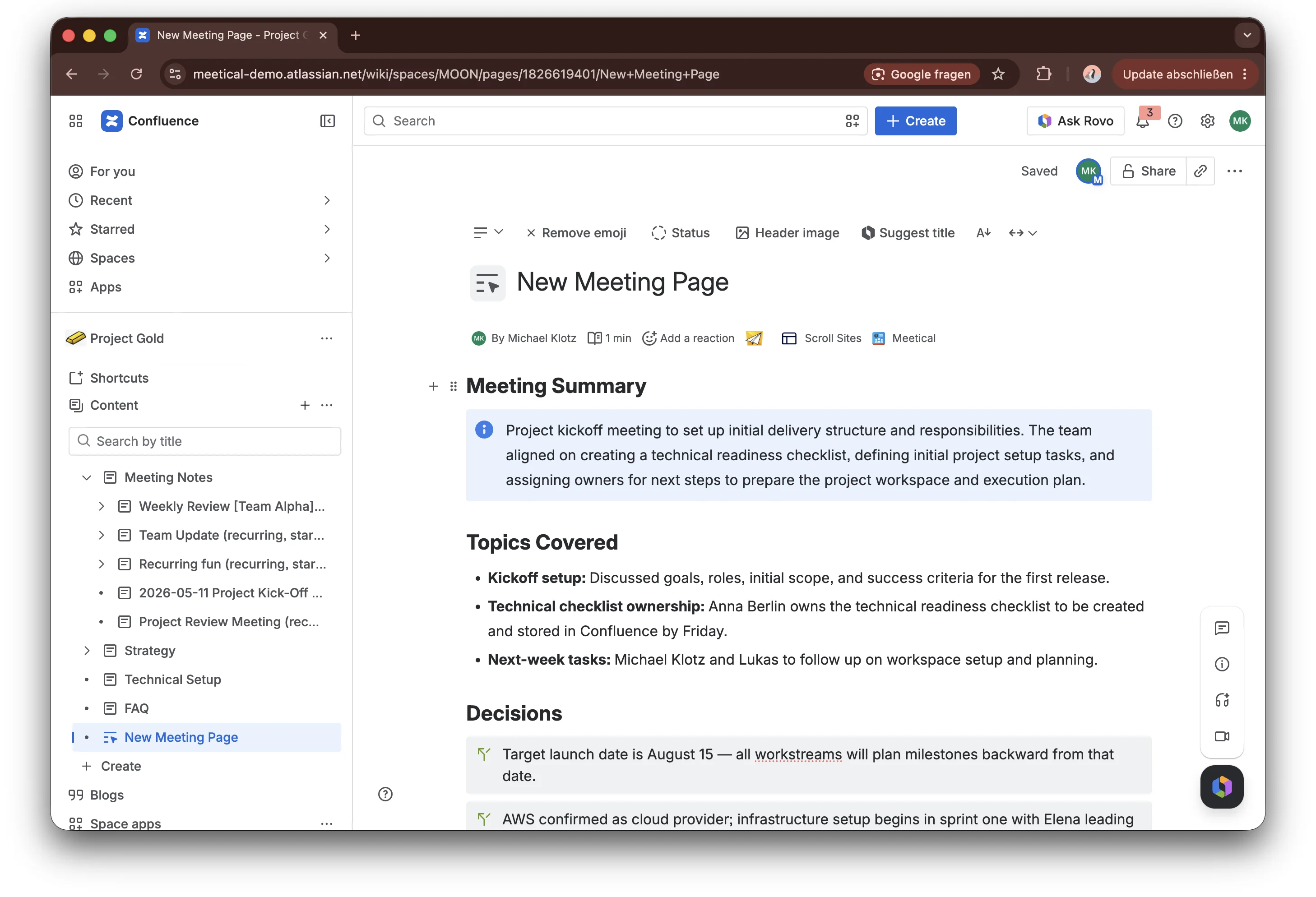Viewport: 1316px width, 897px height.
Task: Collapse the Meeting Notes tree
Action: (87, 477)
